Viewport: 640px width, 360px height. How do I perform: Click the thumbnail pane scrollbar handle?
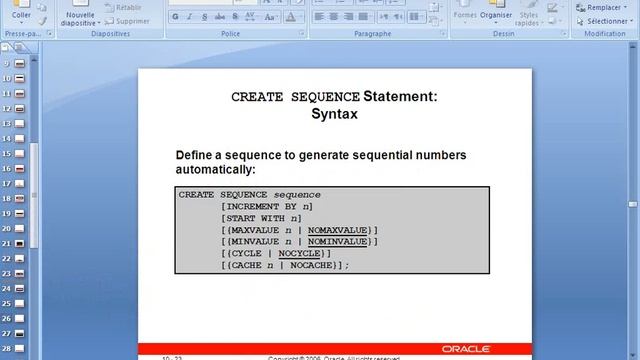(34, 196)
